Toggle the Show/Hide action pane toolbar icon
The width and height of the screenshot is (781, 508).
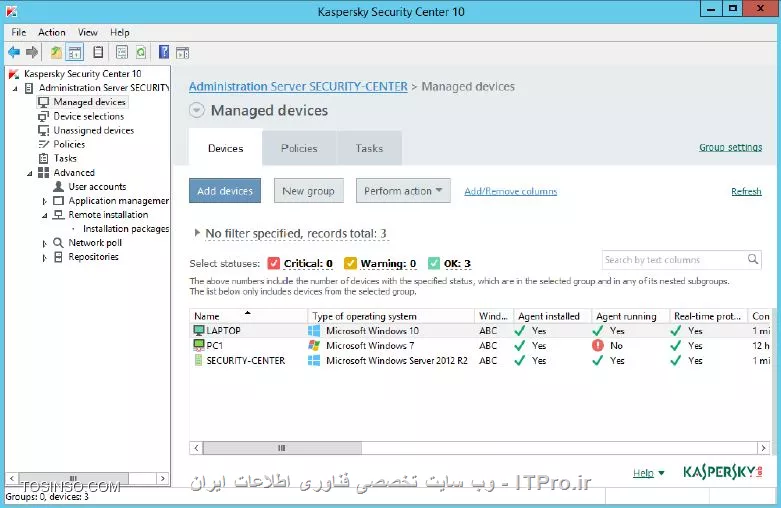(183, 52)
